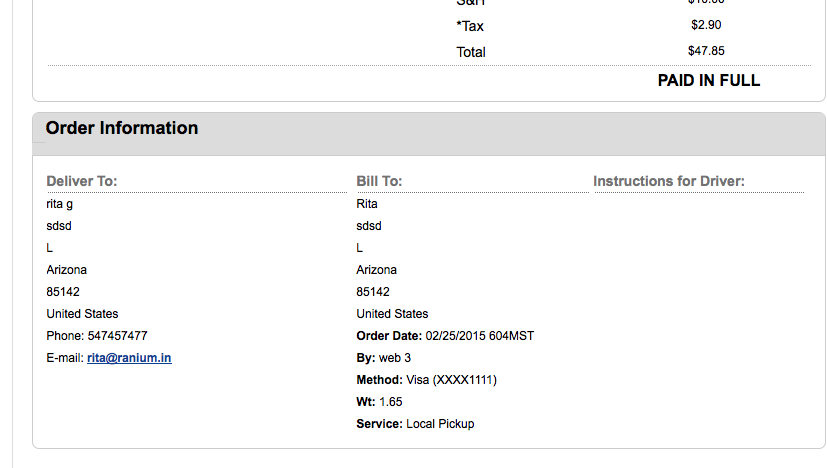Click billing United States country text
This screenshot has width=827, height=468.
coord(392,313)
